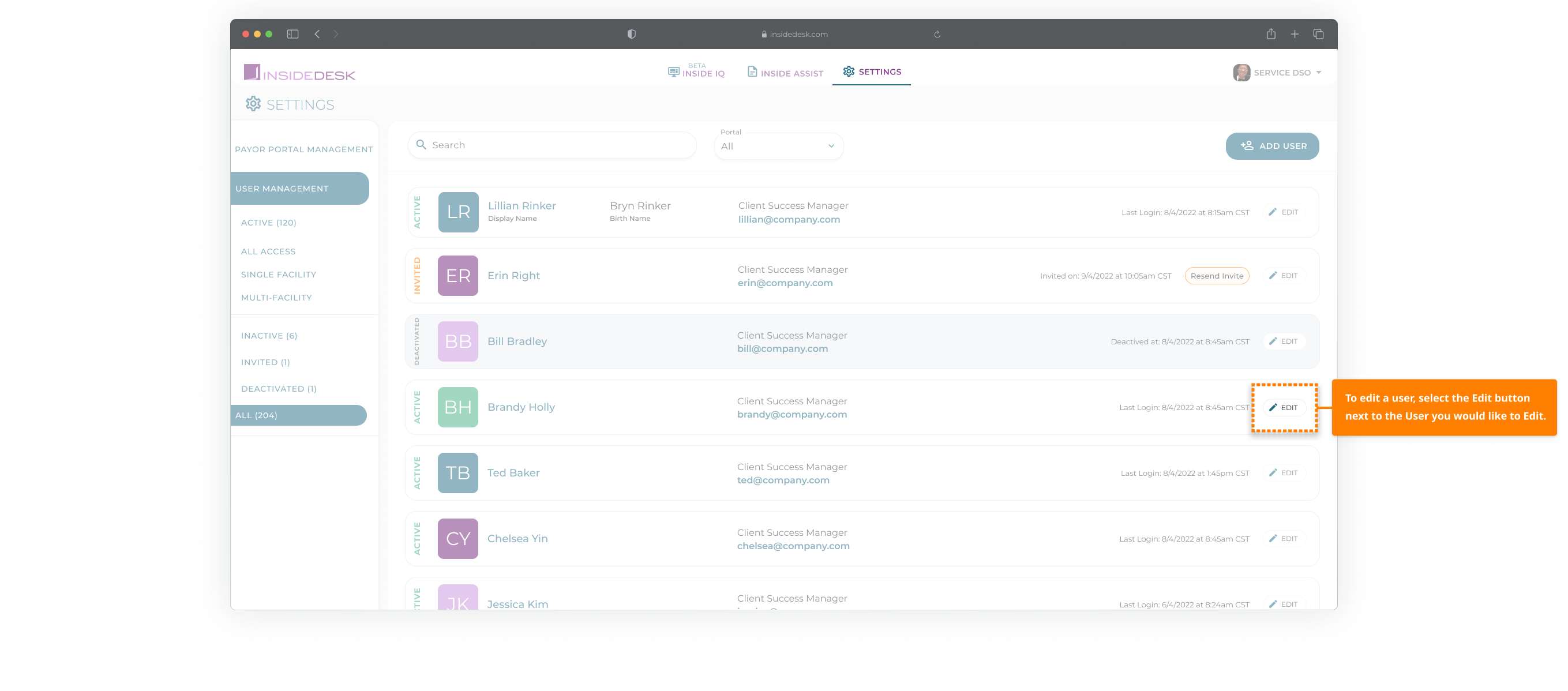Click the gear icon beside the SETTINGS heading
Image resolution: width=1568 pixels, height=691 pixels.
click(x=254, y=103)
